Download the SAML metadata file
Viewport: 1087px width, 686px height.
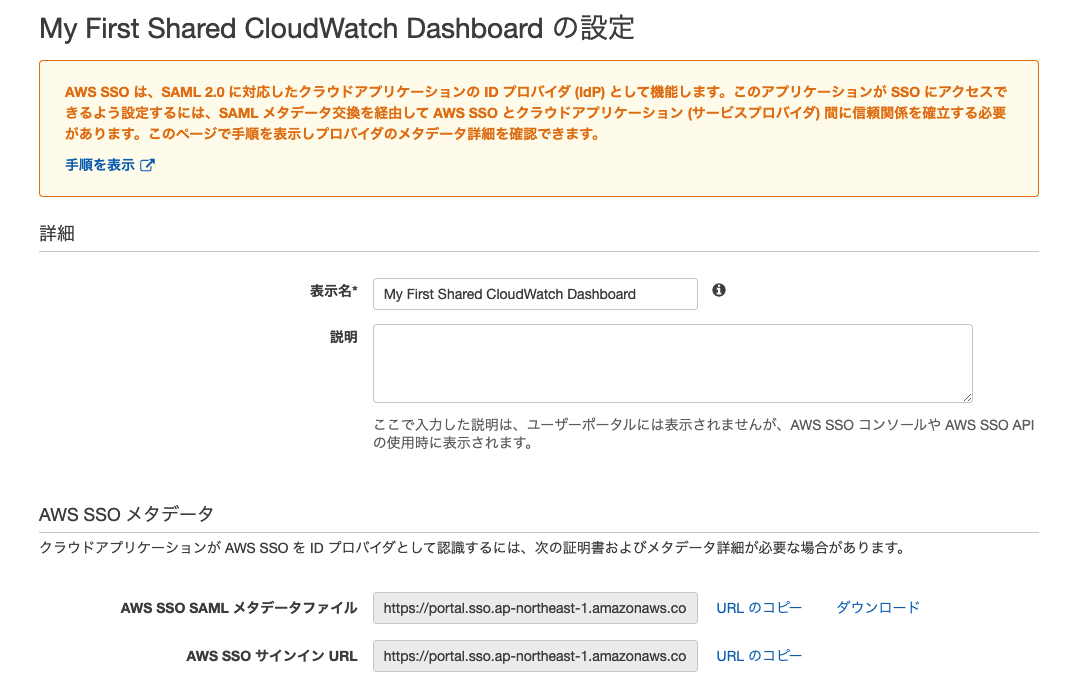click(878, 608)
